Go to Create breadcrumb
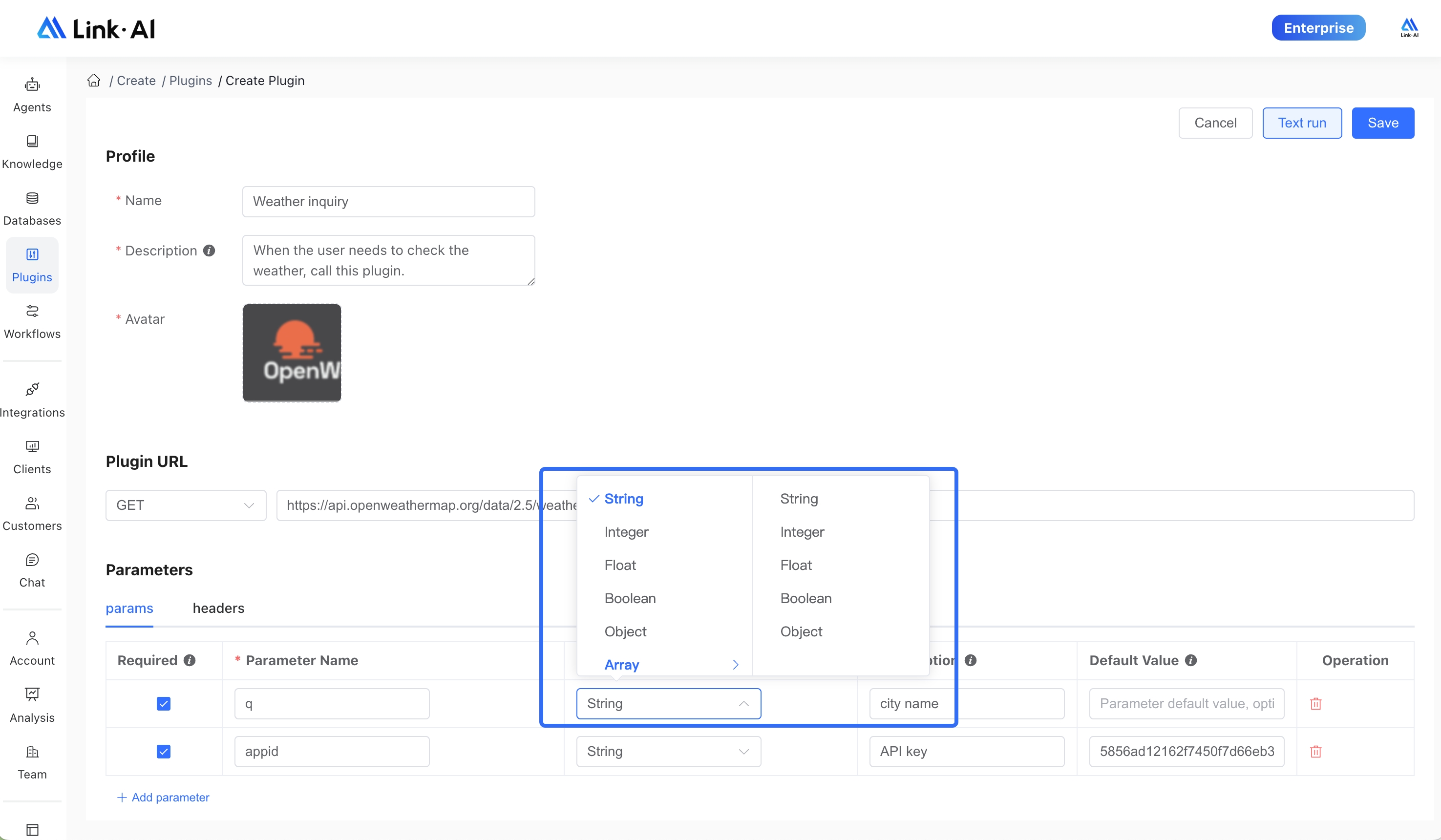This screenshot has width=1441, height=840. click(x=136, y=81)
